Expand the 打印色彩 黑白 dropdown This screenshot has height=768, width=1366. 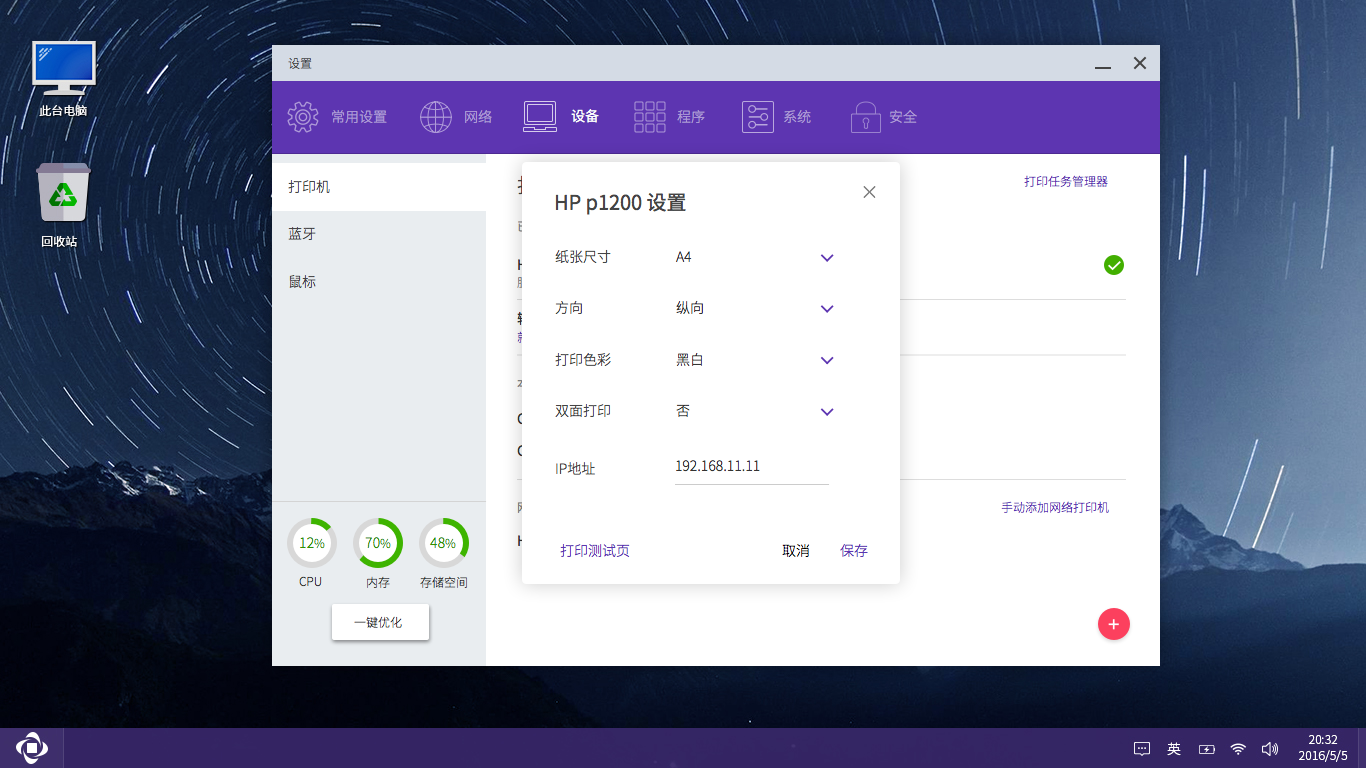pos(827,360)
